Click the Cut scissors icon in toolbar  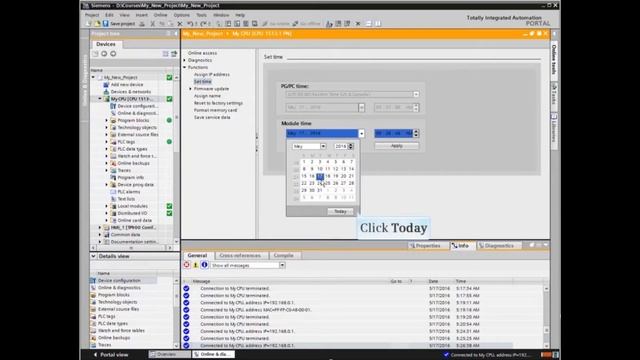click(153, 24)
